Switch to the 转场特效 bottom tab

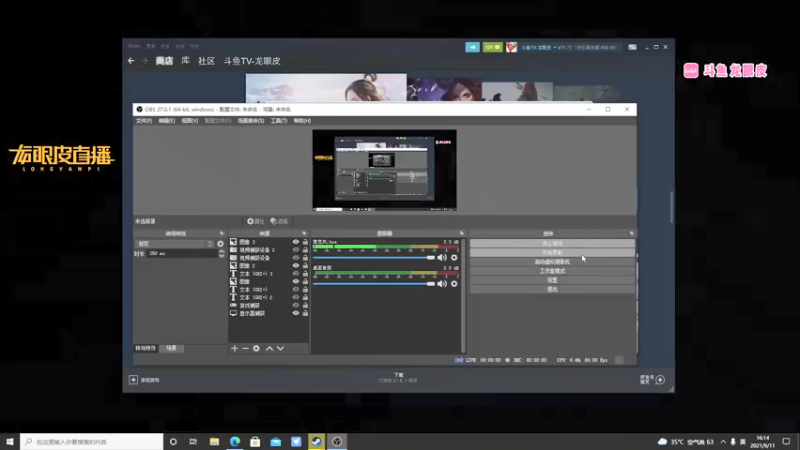[145, 348]
